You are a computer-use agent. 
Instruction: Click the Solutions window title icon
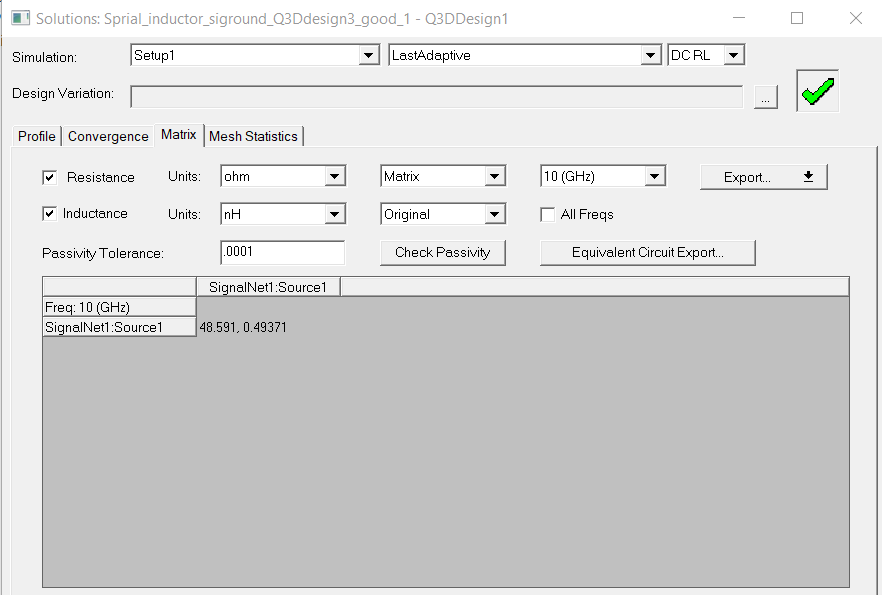[20, 19]
